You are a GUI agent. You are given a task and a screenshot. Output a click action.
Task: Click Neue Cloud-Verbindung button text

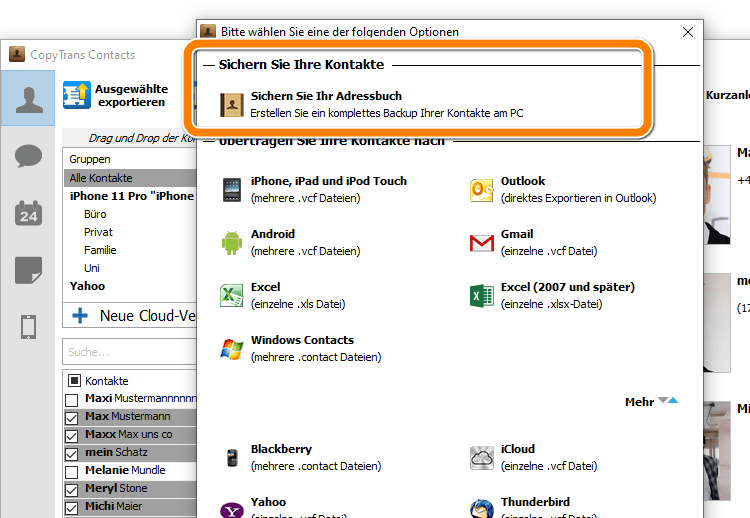[x=148, y=316]
